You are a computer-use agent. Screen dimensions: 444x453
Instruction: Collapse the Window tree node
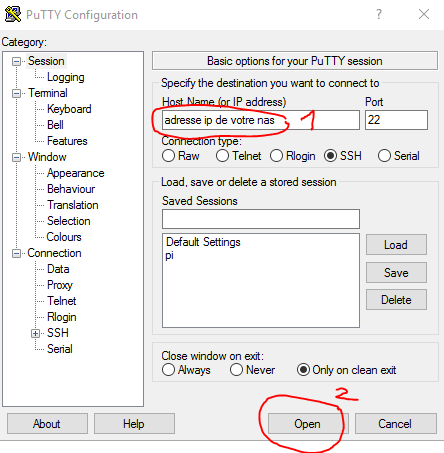tap(16, 157)
